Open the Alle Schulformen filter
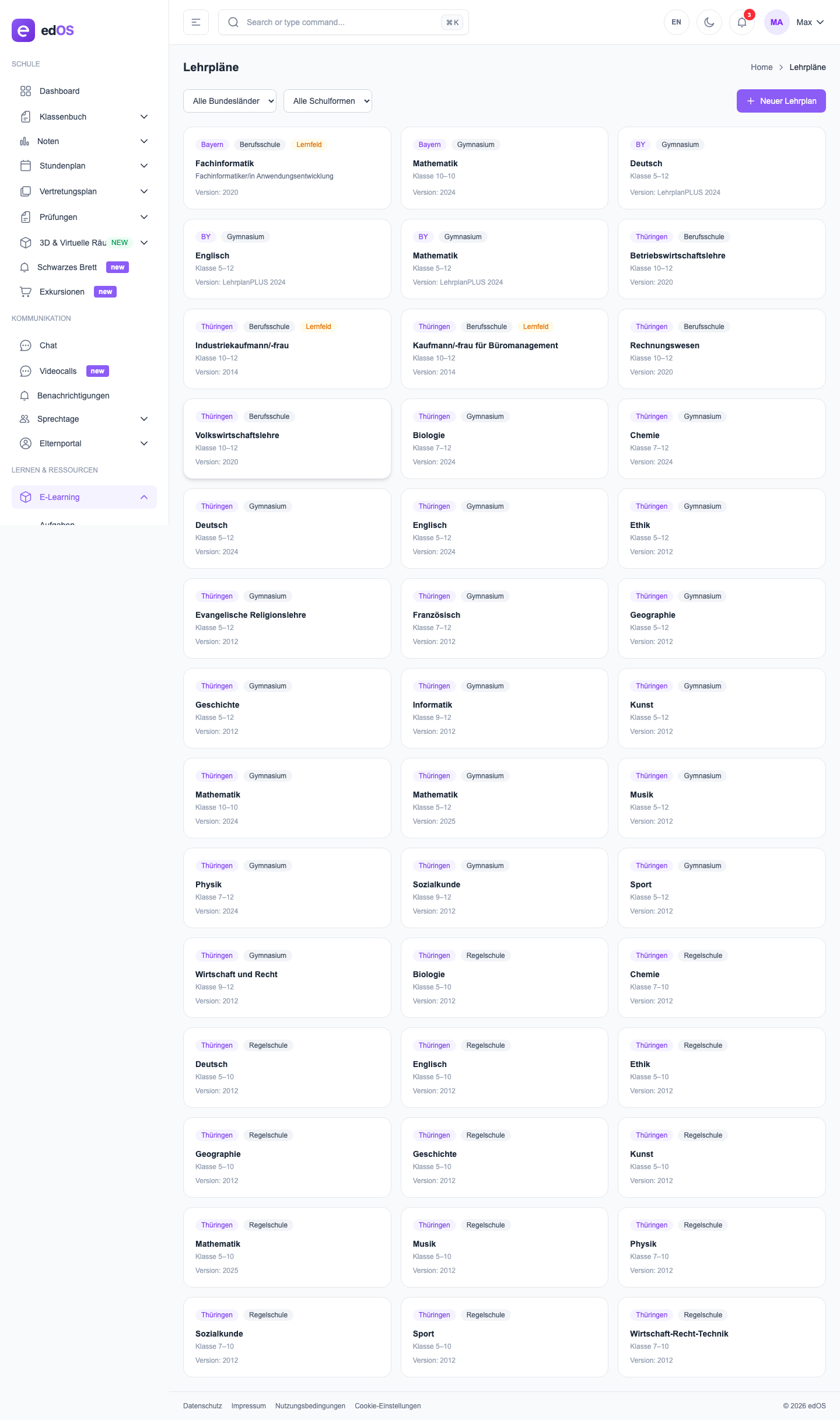Viewport: 840px width, 1420px height. click(328, 101)
